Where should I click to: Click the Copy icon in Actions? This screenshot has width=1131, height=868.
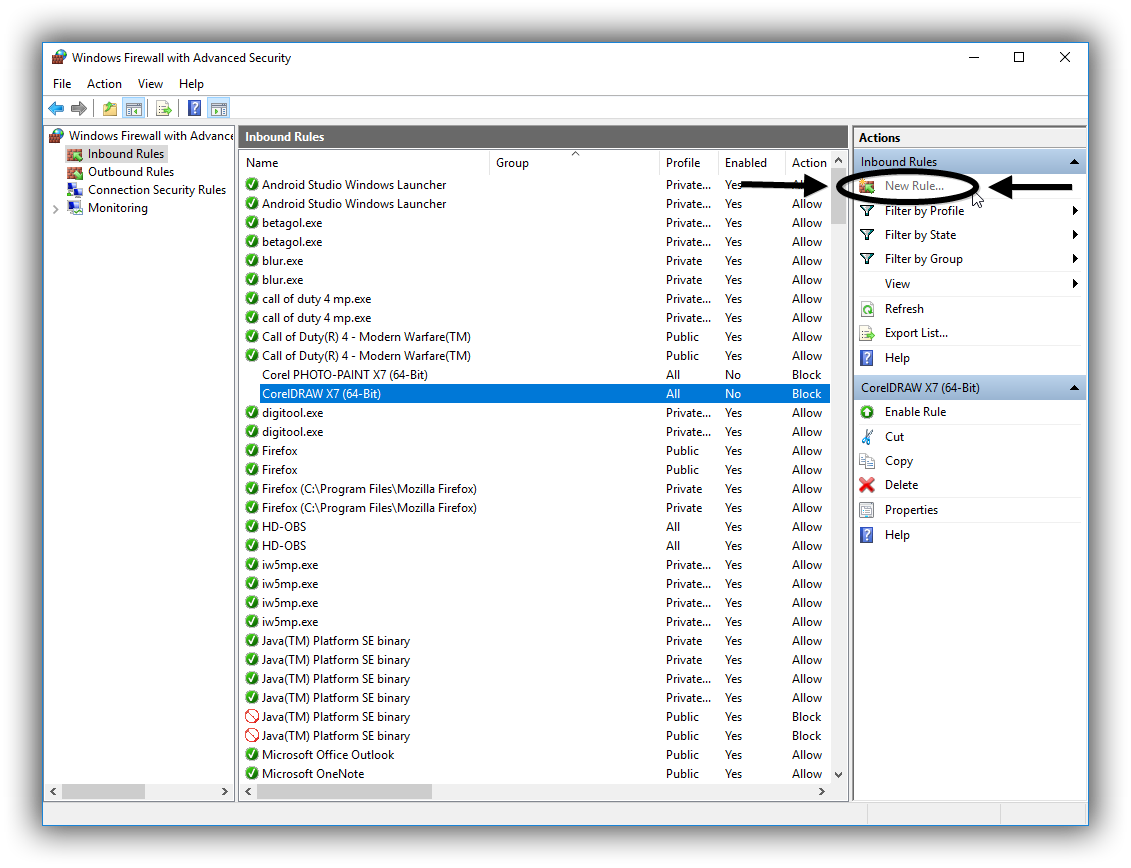pyautogui.click(x=868, y=461)
